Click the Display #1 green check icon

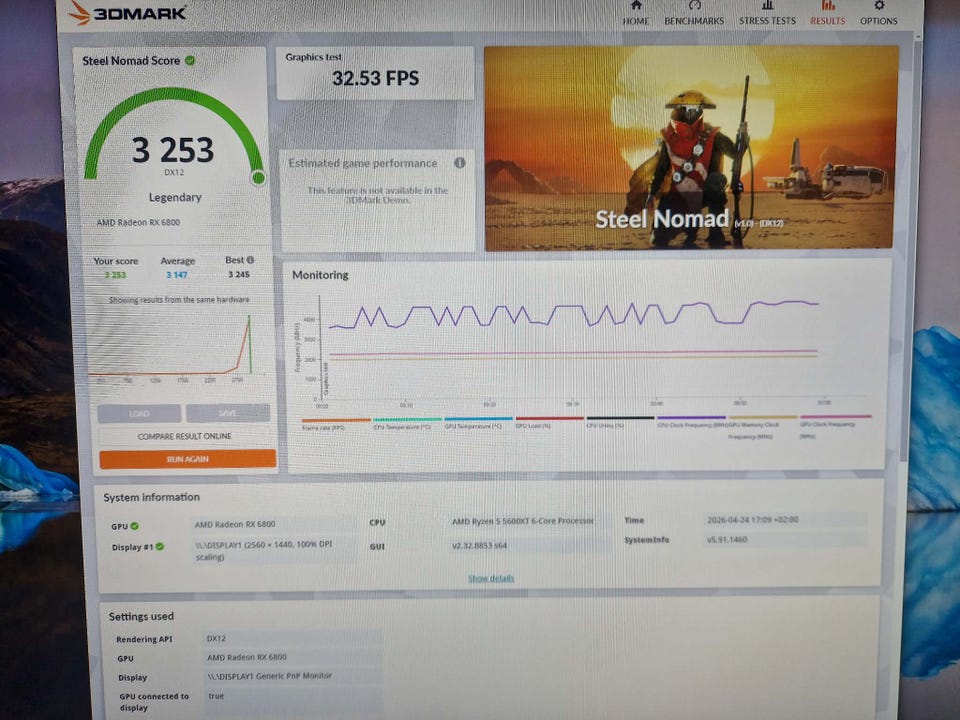click(x=160, y=546)
